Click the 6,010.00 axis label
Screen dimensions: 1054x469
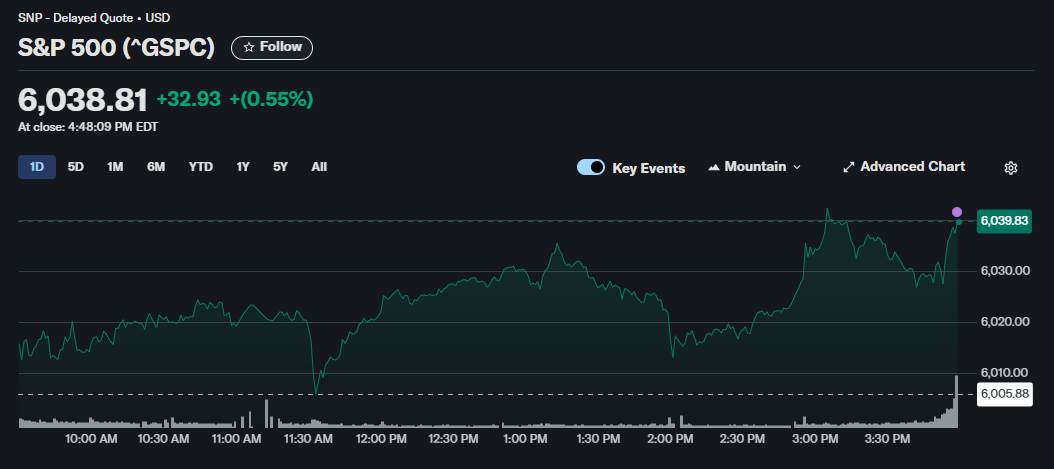(1006, 373)
